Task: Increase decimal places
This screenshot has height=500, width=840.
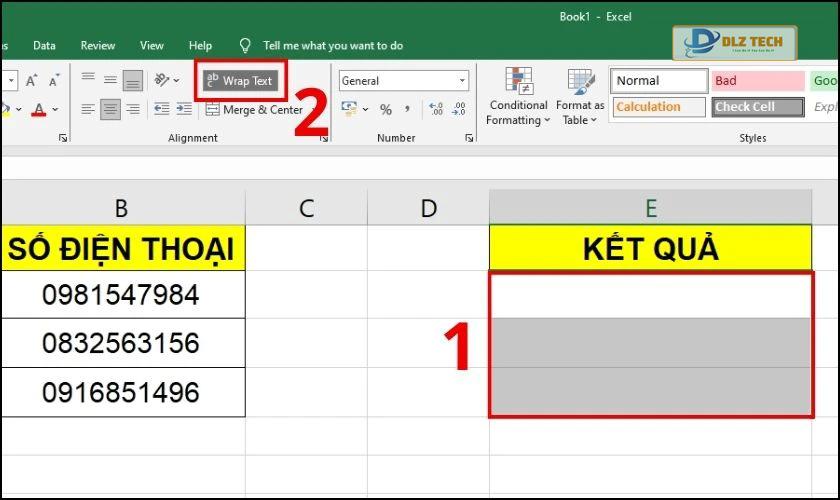Action: (x=436, y=109)
